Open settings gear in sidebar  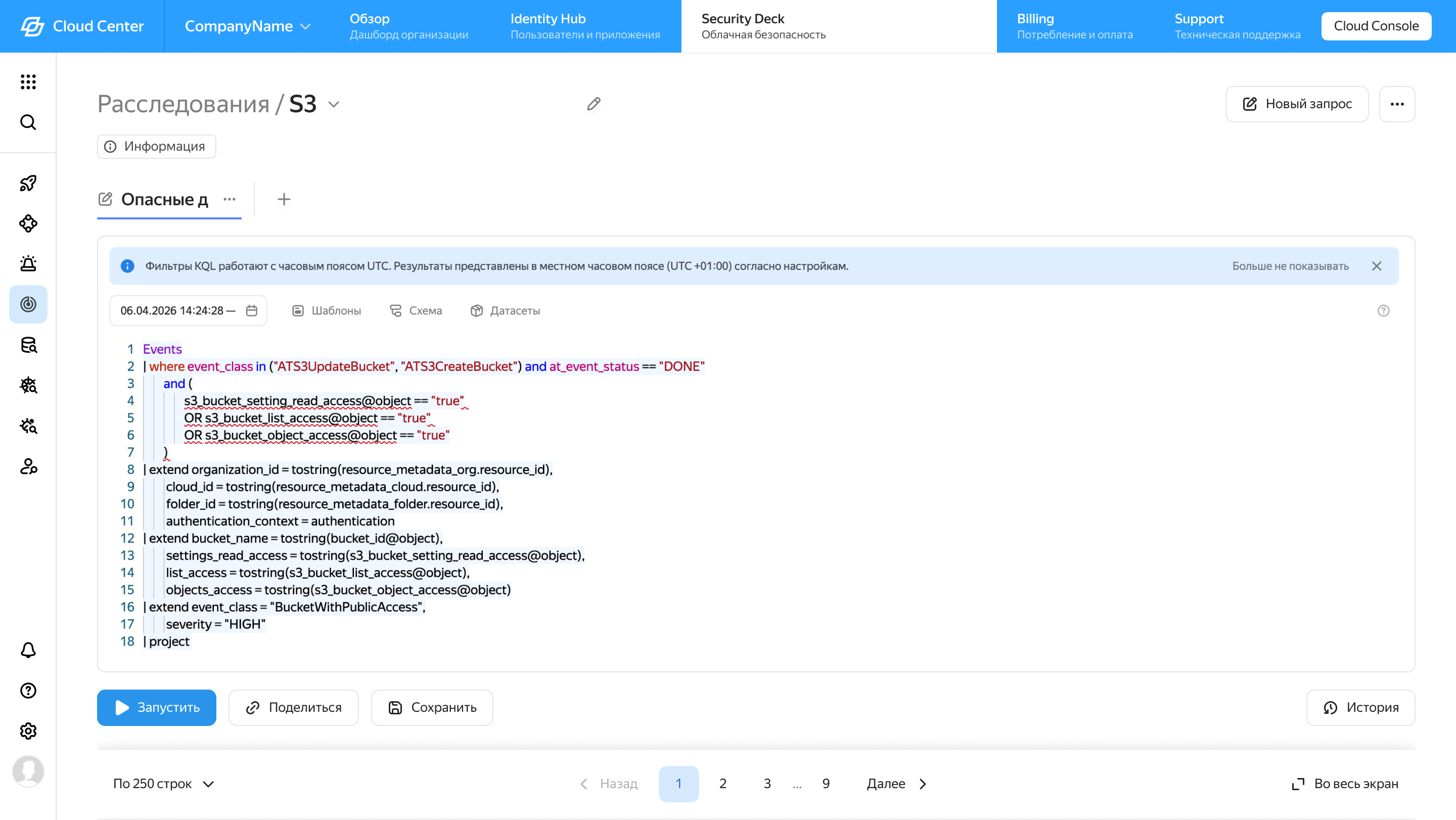point(28,731)
